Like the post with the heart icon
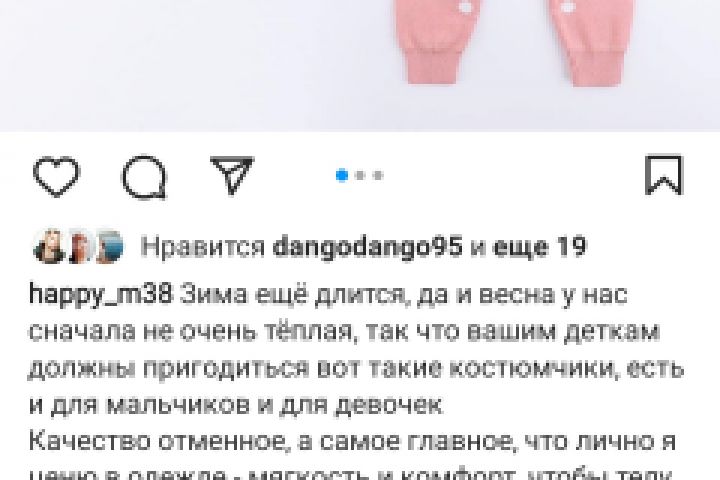Screen dimensions: 720x480 click(57, 176)
